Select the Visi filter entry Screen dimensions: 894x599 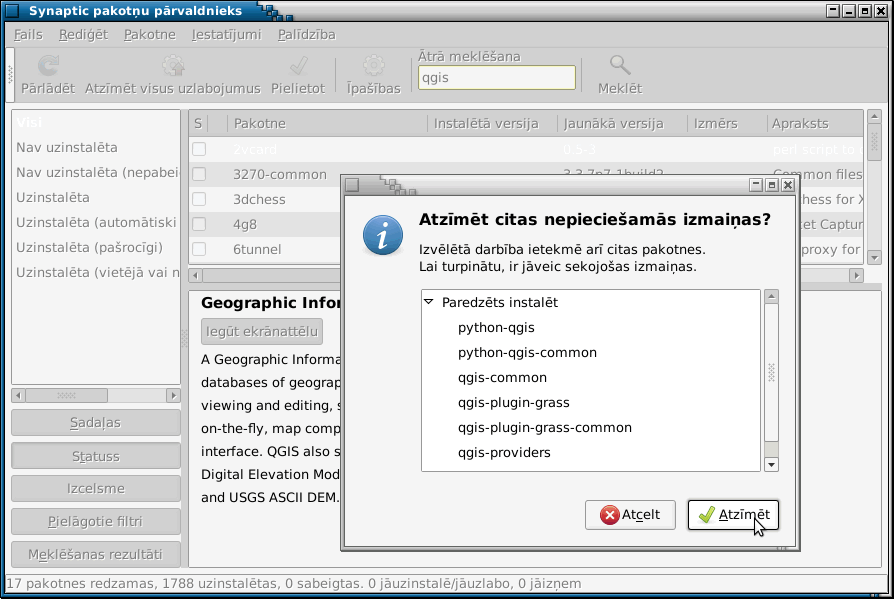pyautogui.click(x=96, y=123)
